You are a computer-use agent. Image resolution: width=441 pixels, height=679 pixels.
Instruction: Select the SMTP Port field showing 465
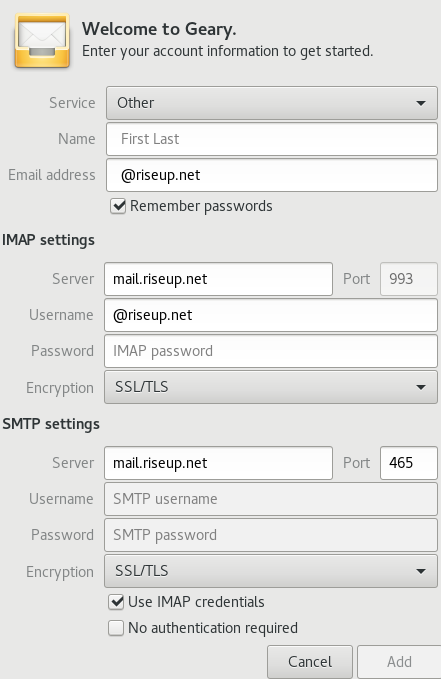pos(409,463)
